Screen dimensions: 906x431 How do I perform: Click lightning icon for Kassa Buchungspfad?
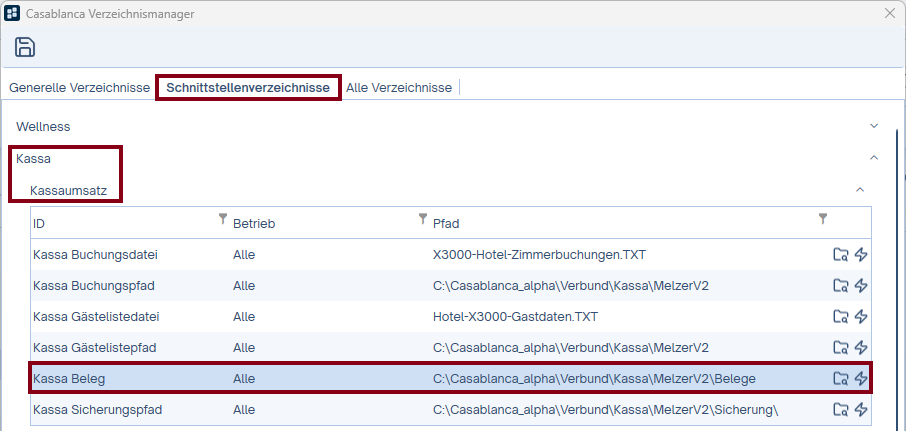pos(861,285)
